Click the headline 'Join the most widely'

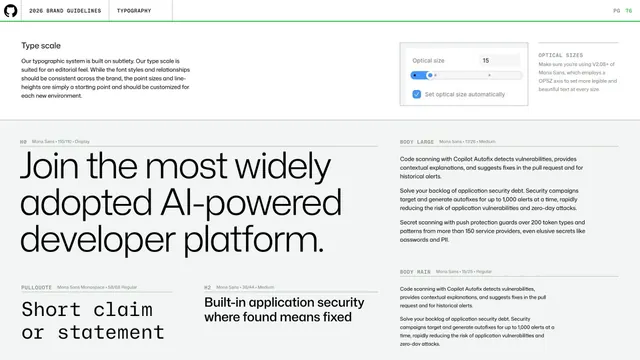tap(176, 166)
